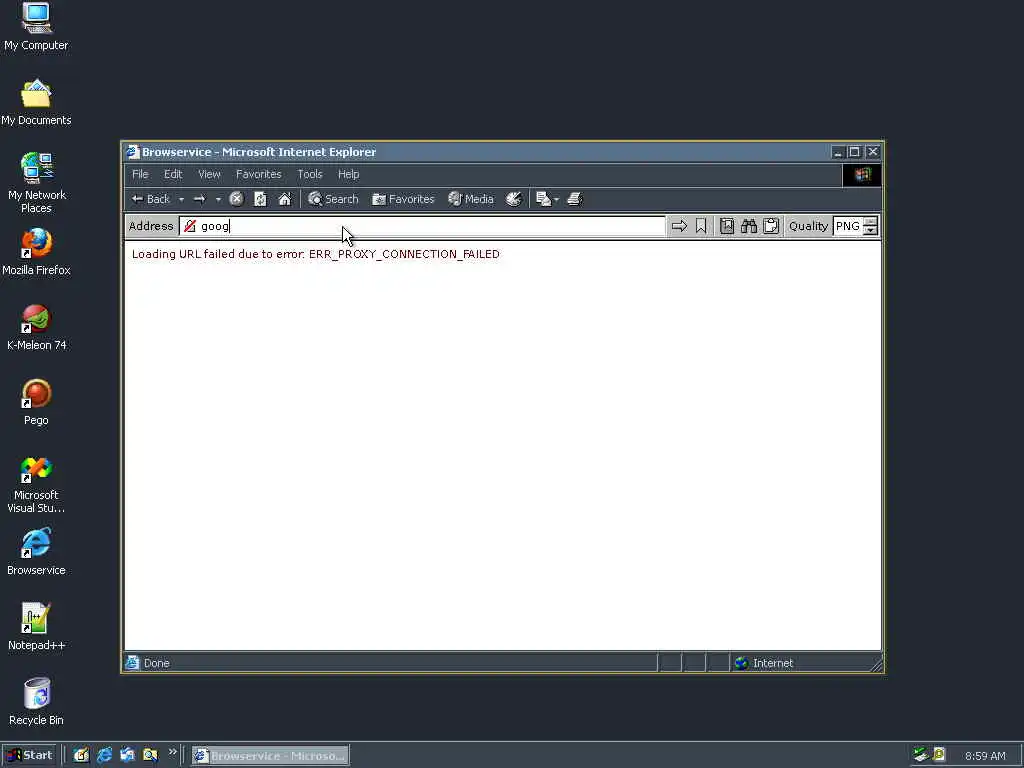Screen dimensions: 1024x768
Task: Select the My Documents desktop icon
Action: pyautogui.click(x=36, y=102)
